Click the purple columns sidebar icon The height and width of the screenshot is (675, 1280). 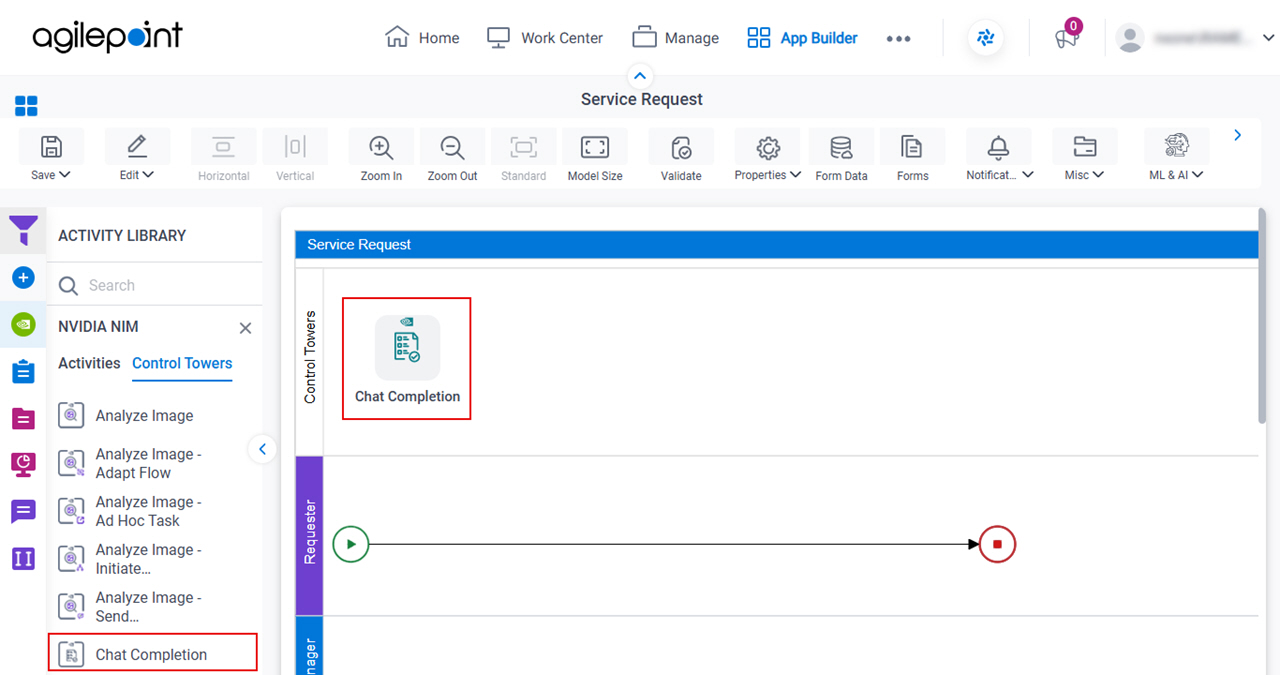pyautogui.click(x=23, y=558)
